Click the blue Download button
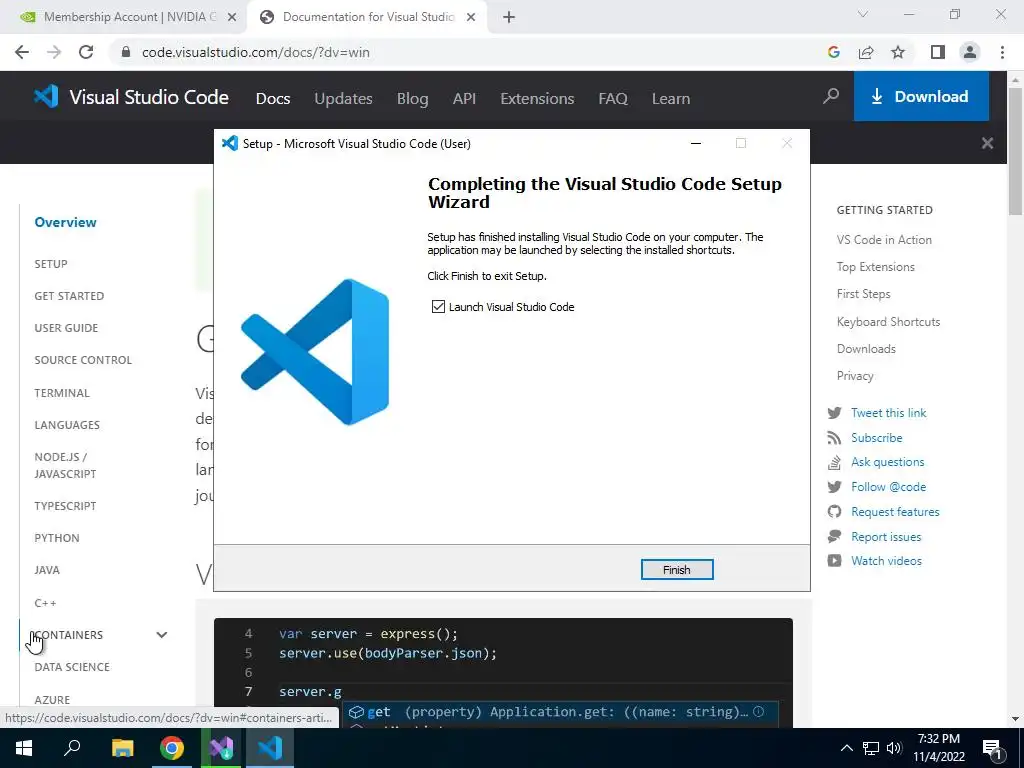Viewport: 1024px width, 768px height. 921,97
